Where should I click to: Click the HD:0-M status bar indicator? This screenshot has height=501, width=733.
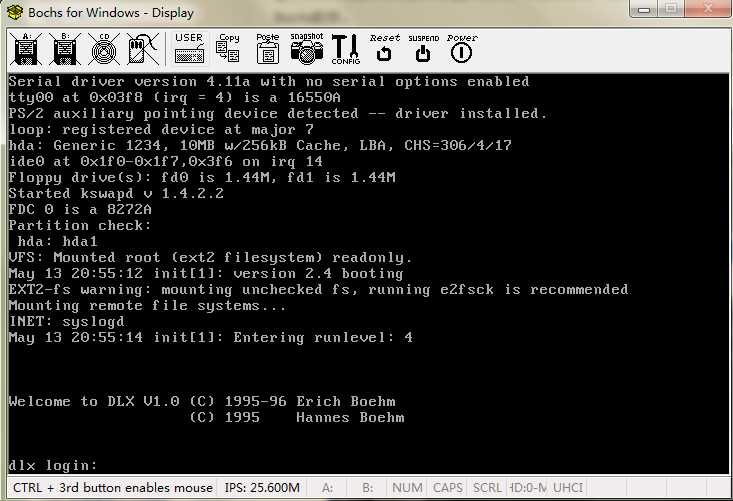coord(528,488)
